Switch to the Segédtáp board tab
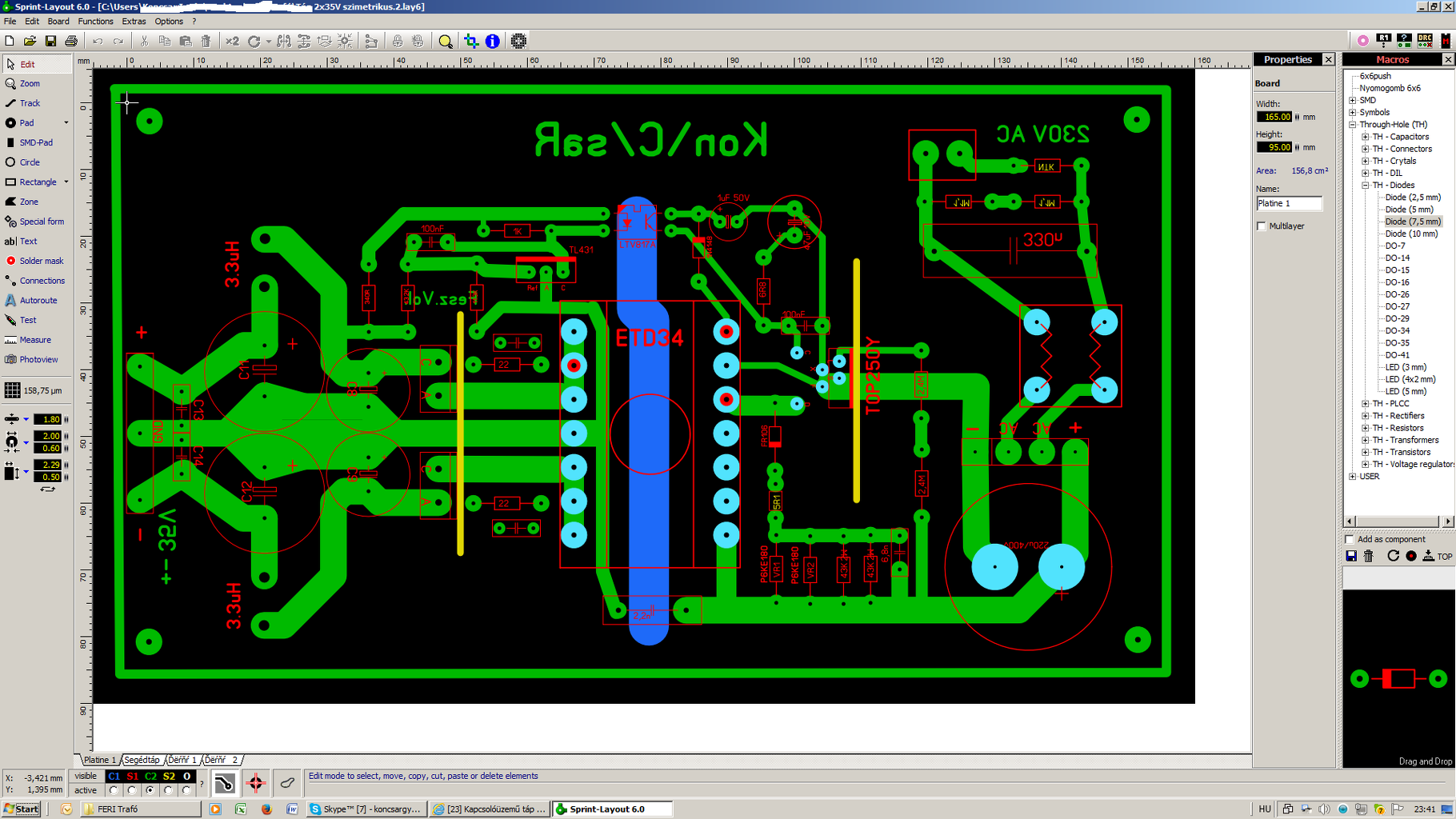Viewport: 1456px width, 819px height. tap(142, 760)
